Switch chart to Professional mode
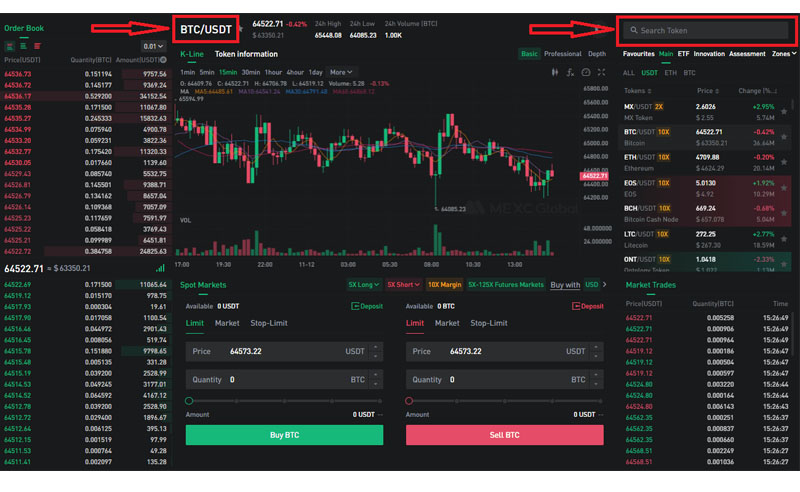 coord(563,54)
